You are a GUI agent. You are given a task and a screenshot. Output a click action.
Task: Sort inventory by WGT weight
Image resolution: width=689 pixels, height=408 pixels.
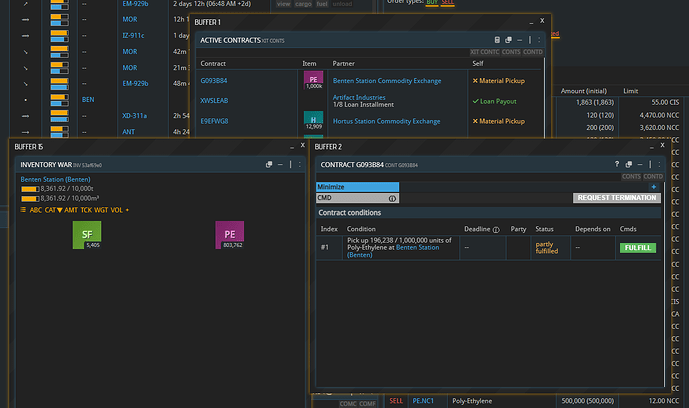pyautogui.click(x=101, y=210)
